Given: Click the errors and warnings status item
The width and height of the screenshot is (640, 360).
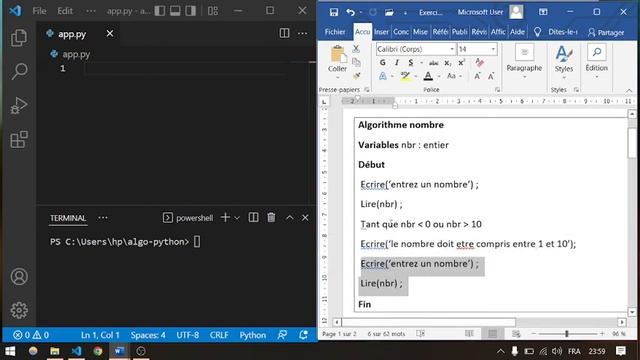Looking at the screenshot, I should [31, 335].
